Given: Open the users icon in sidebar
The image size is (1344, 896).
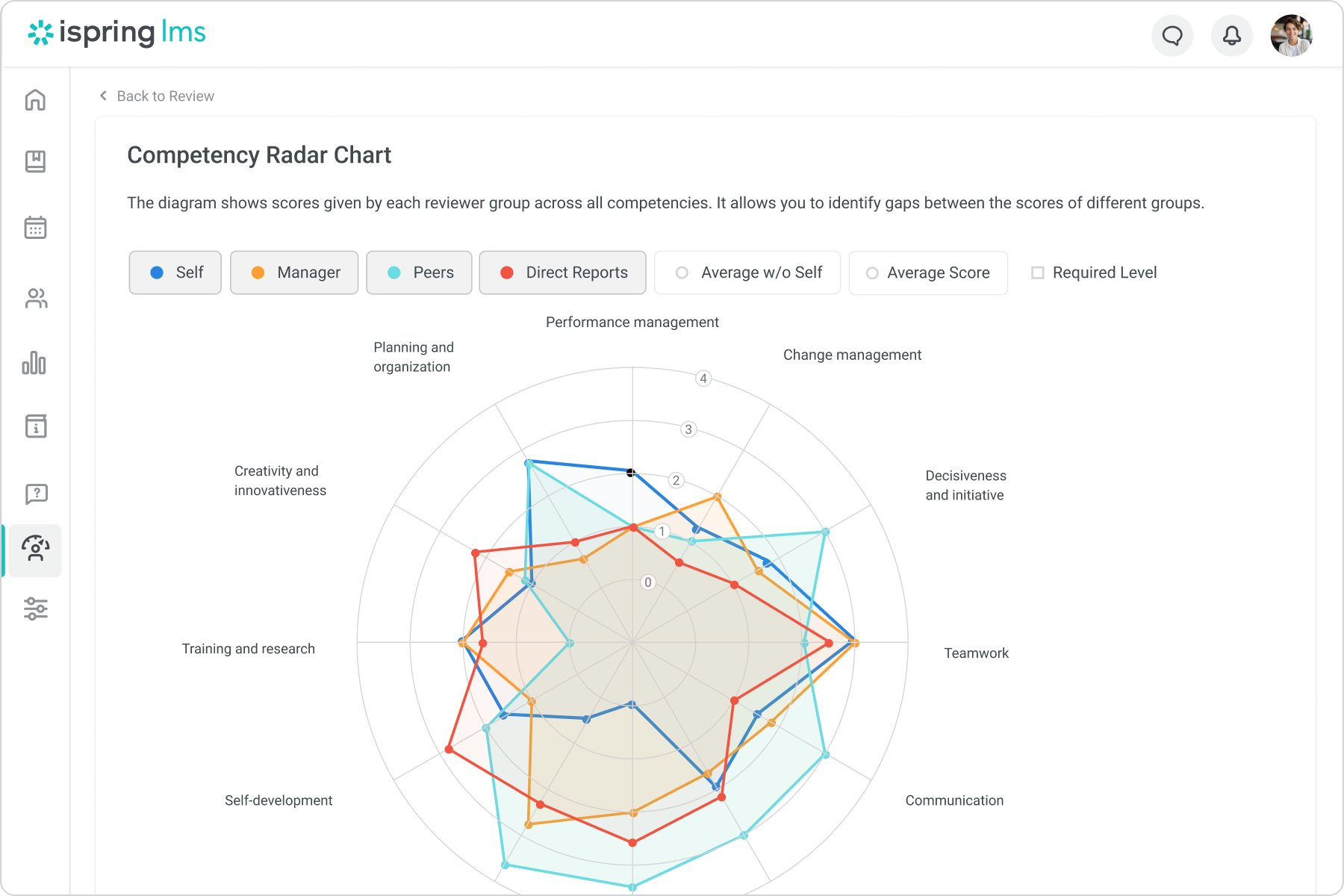Looking at the screenshot, I should click(x=35, y=299).
